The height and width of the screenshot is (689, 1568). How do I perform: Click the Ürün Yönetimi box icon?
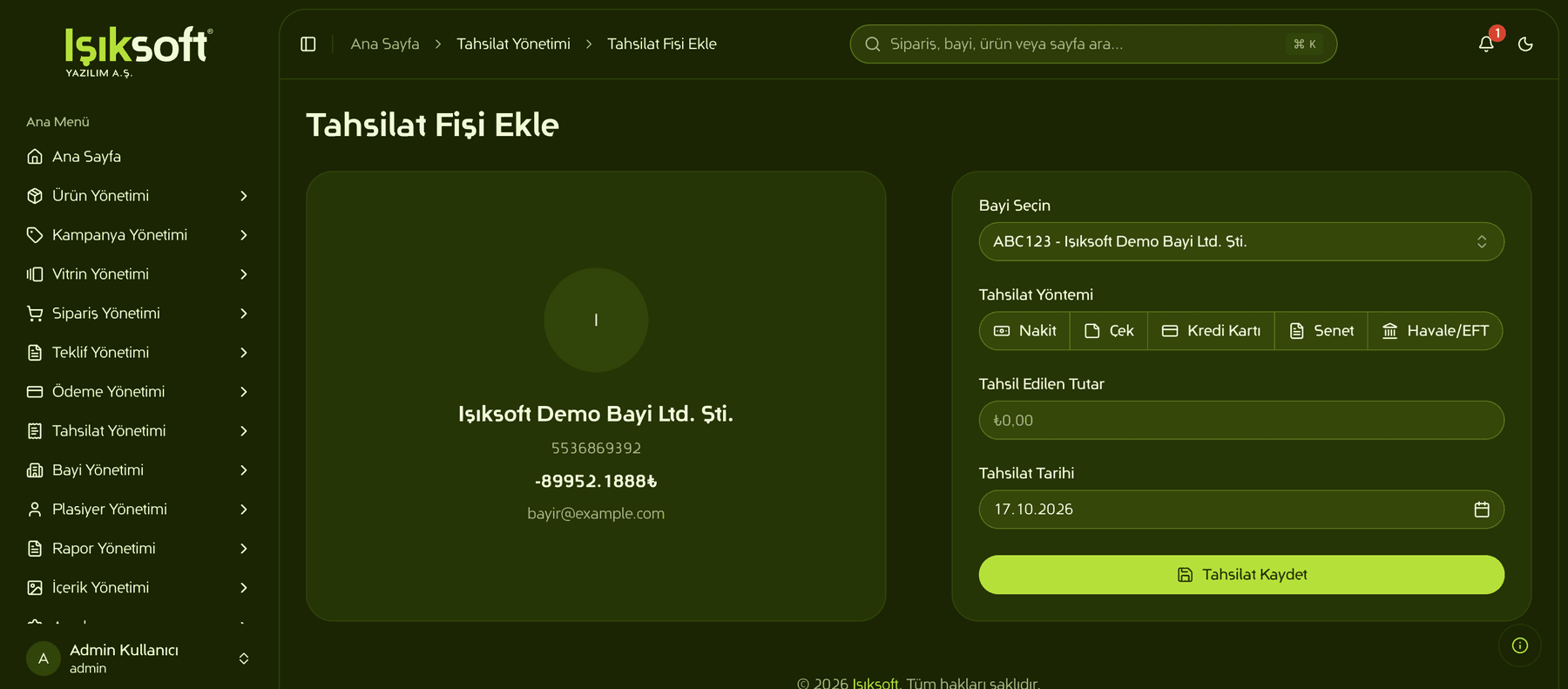tap(35, 196)
